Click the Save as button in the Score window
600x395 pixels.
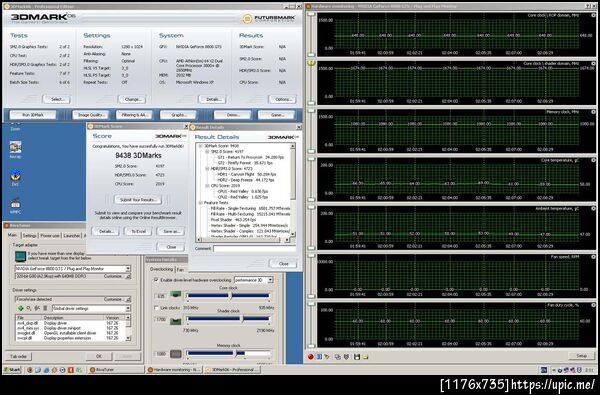[x=171, y=231]
